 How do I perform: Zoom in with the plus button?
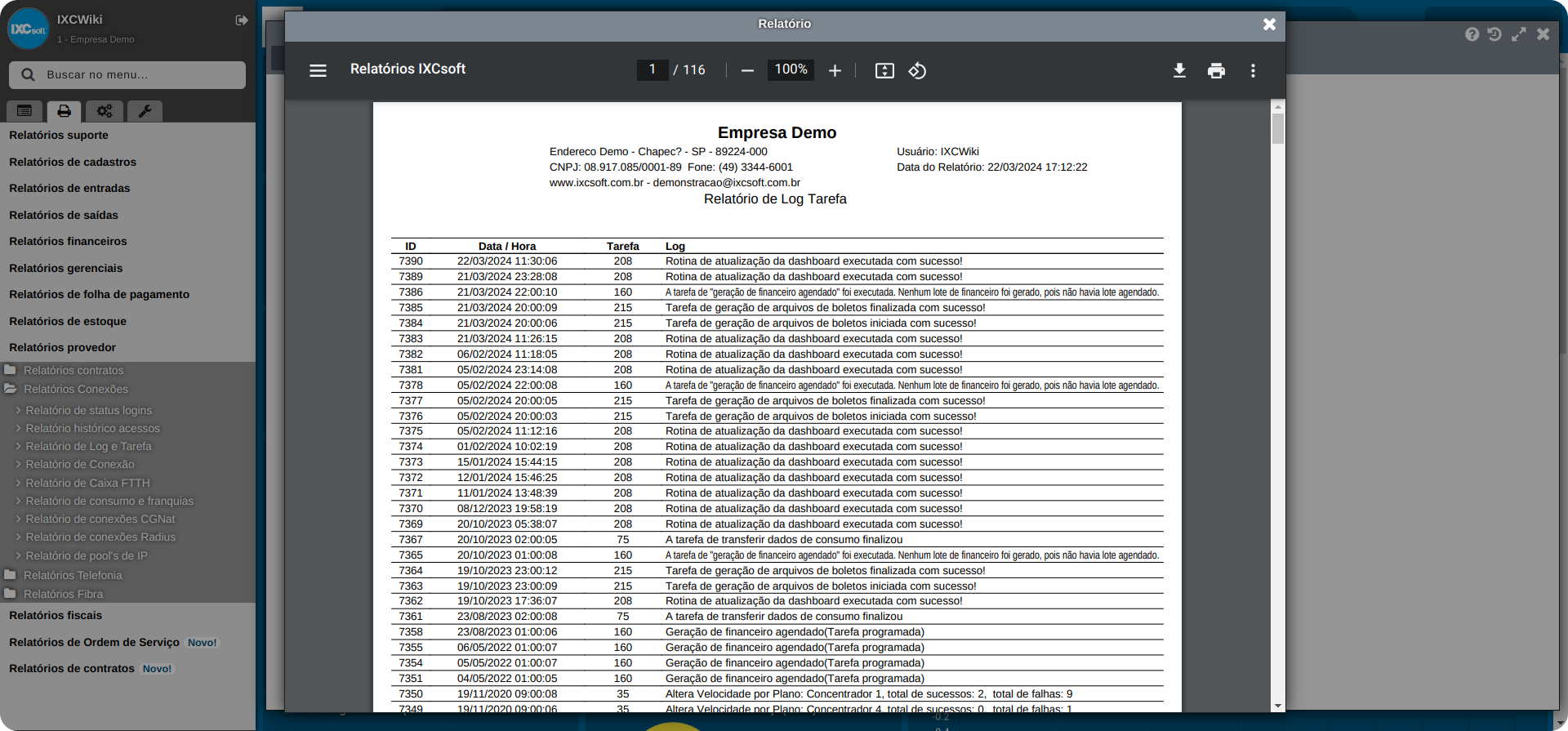pyautogui.click(x=835, y=71)
